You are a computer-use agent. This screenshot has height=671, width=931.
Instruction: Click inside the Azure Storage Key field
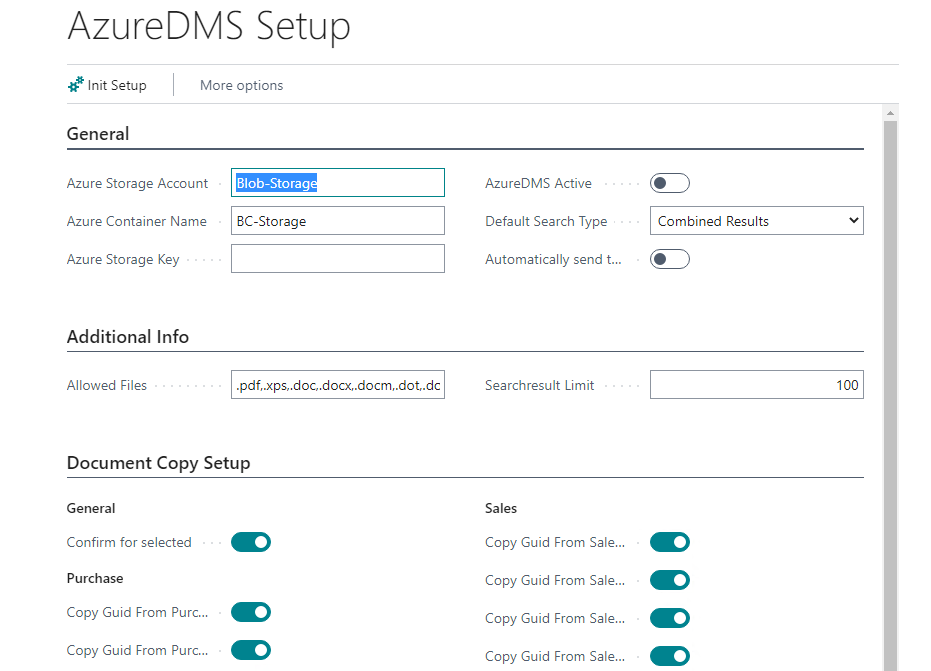[337, 258]
